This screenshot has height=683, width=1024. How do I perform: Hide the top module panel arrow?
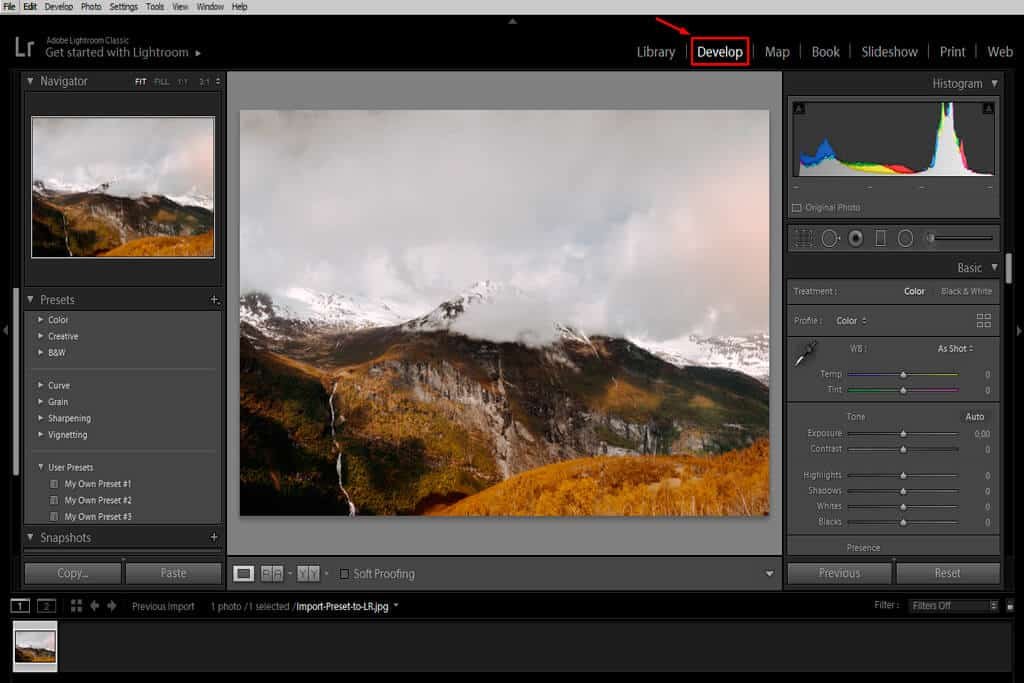point(513,21)
